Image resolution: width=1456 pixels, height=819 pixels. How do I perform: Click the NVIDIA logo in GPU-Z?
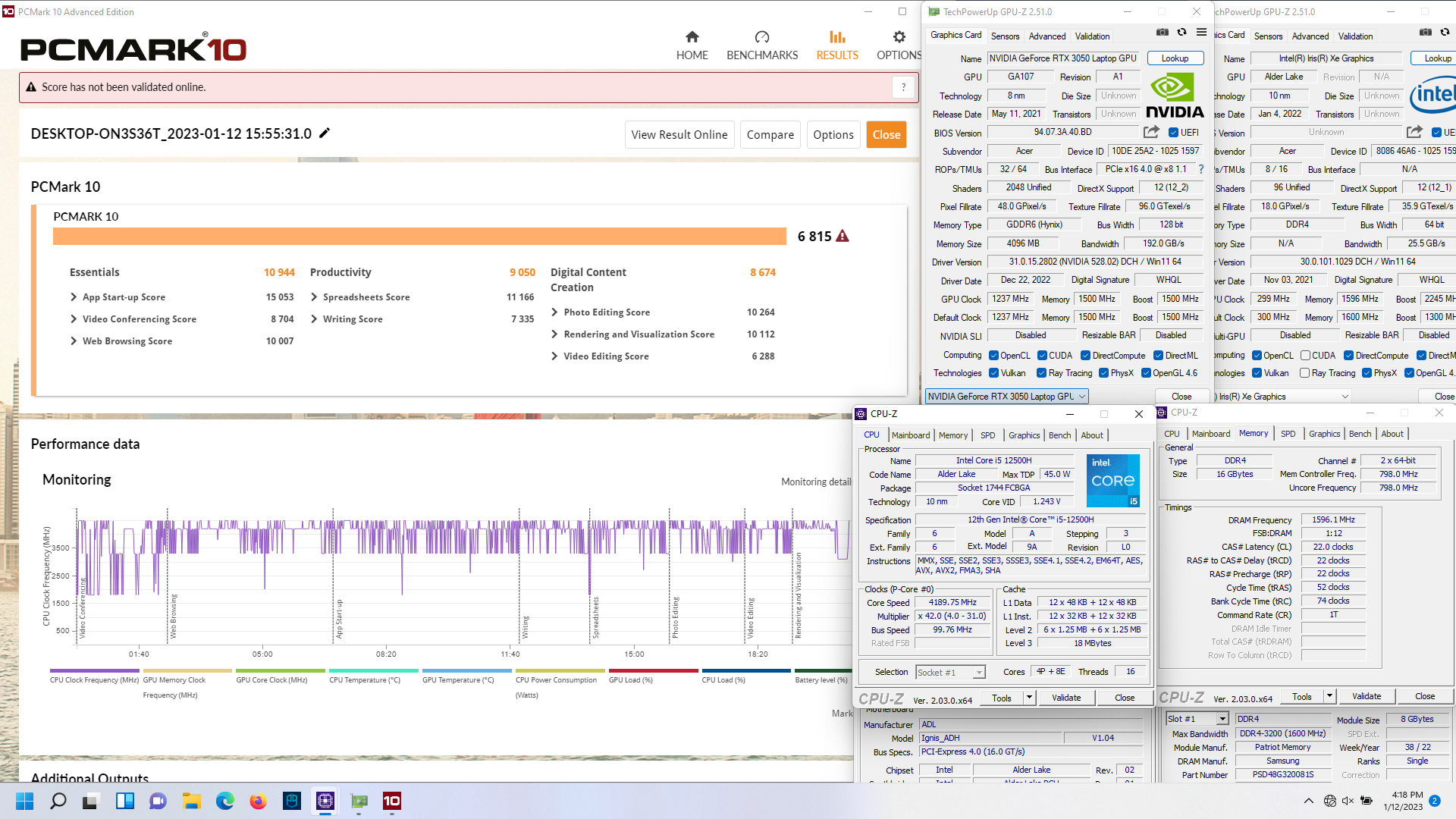point(1174,96)
